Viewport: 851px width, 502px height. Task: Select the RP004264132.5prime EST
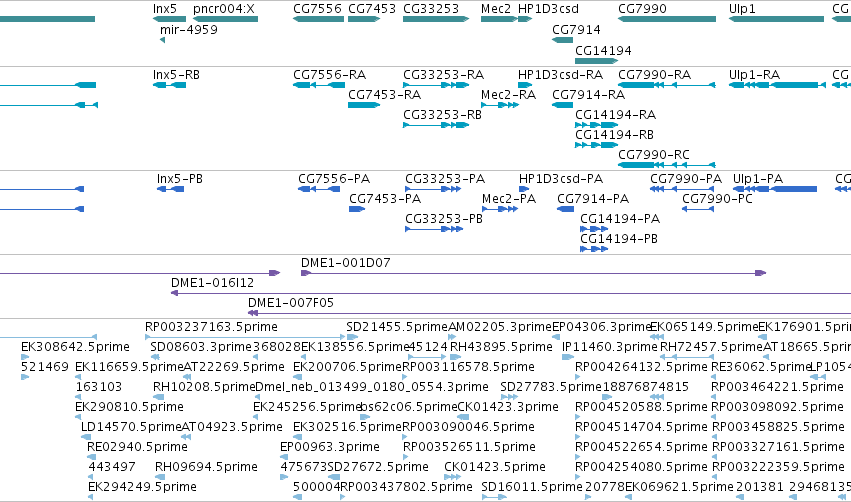(x=577, y=377)
